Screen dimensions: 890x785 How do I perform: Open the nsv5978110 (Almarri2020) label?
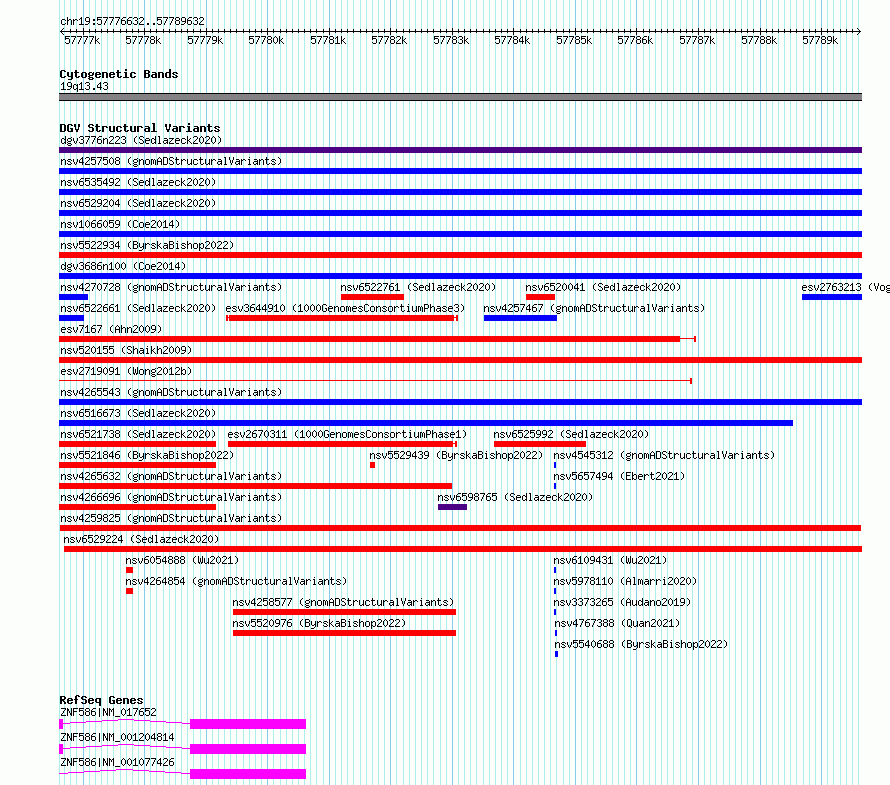click(625, 581)
